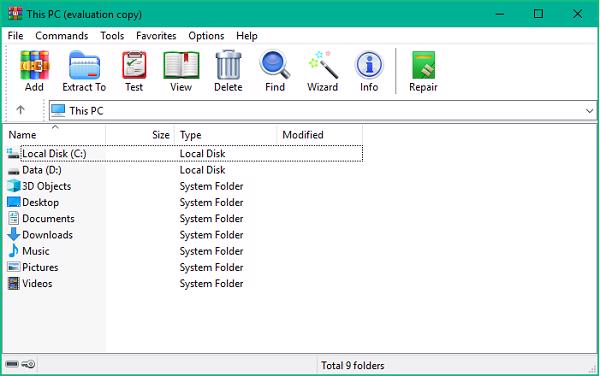Viewport: 600px width, 376px height.
Task: Open the Tools menu
Action: coord(112,36)
